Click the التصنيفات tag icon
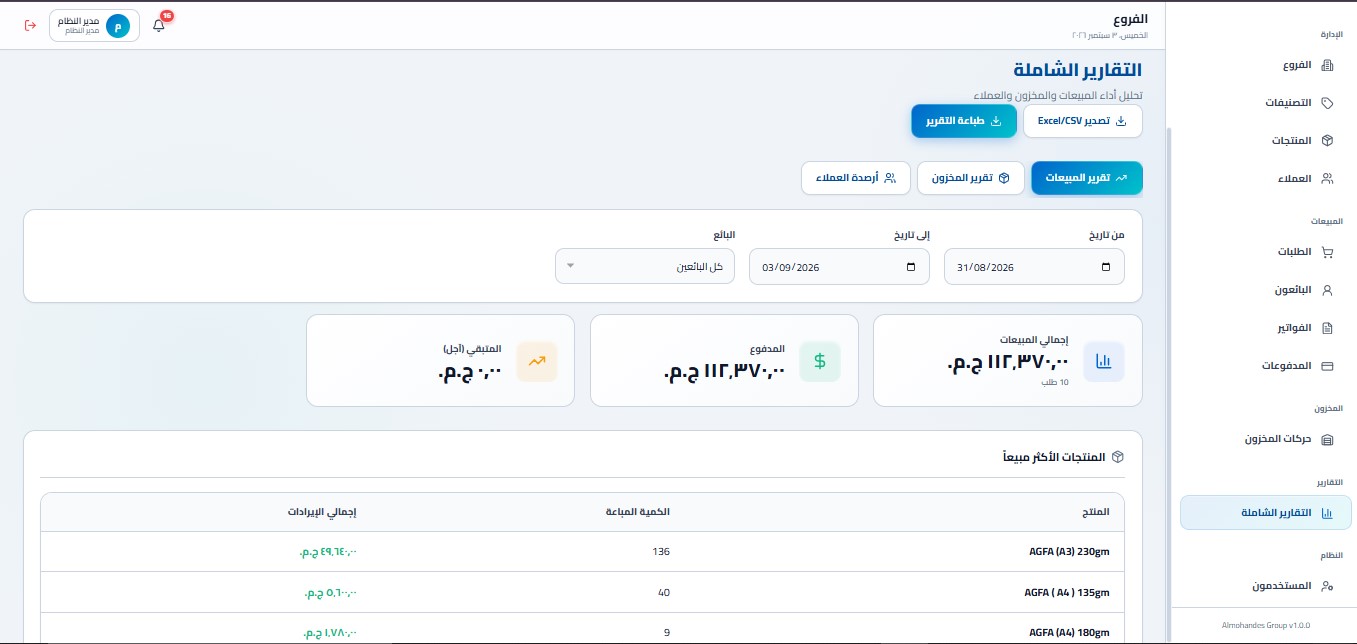This screenshot has height=644, width=1357. tap(1328, 103)
